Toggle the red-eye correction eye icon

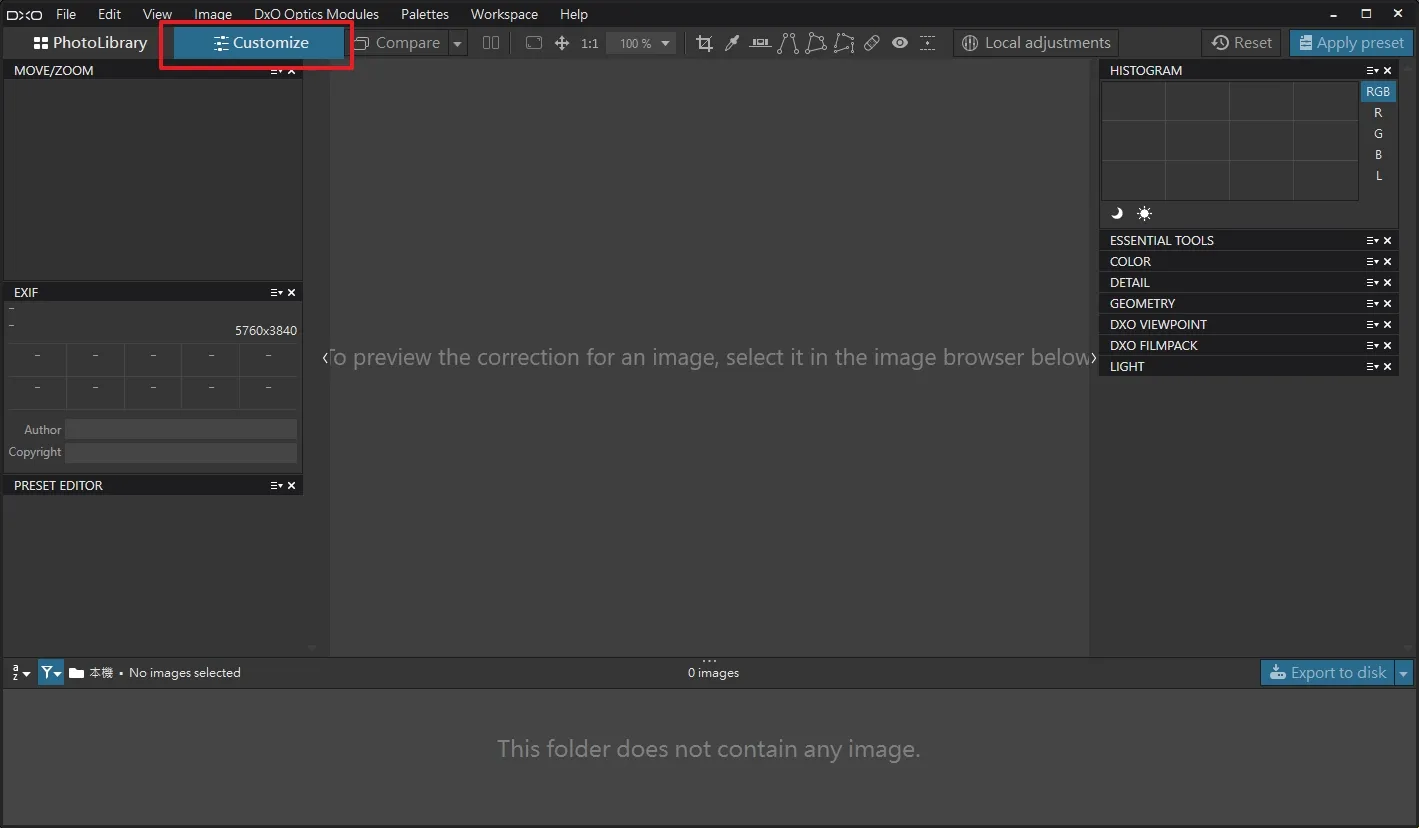pos(900,43)
